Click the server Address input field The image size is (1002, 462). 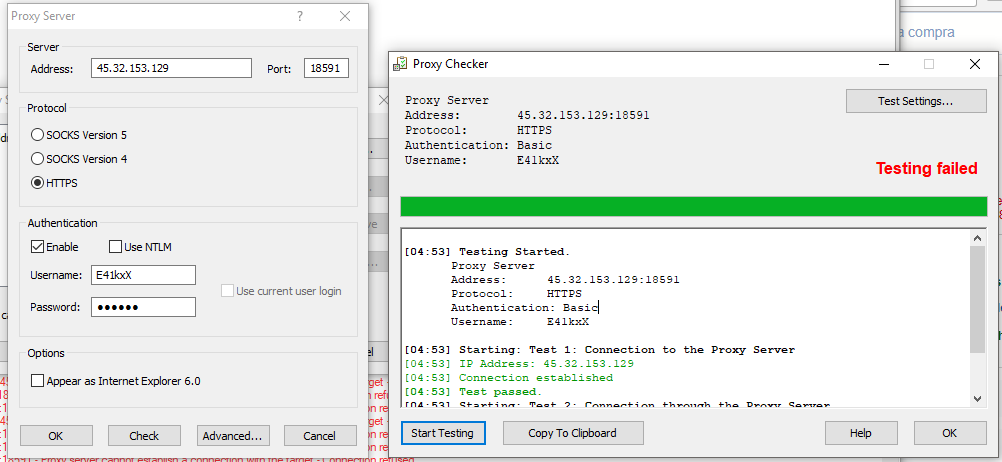click(171, 68)
